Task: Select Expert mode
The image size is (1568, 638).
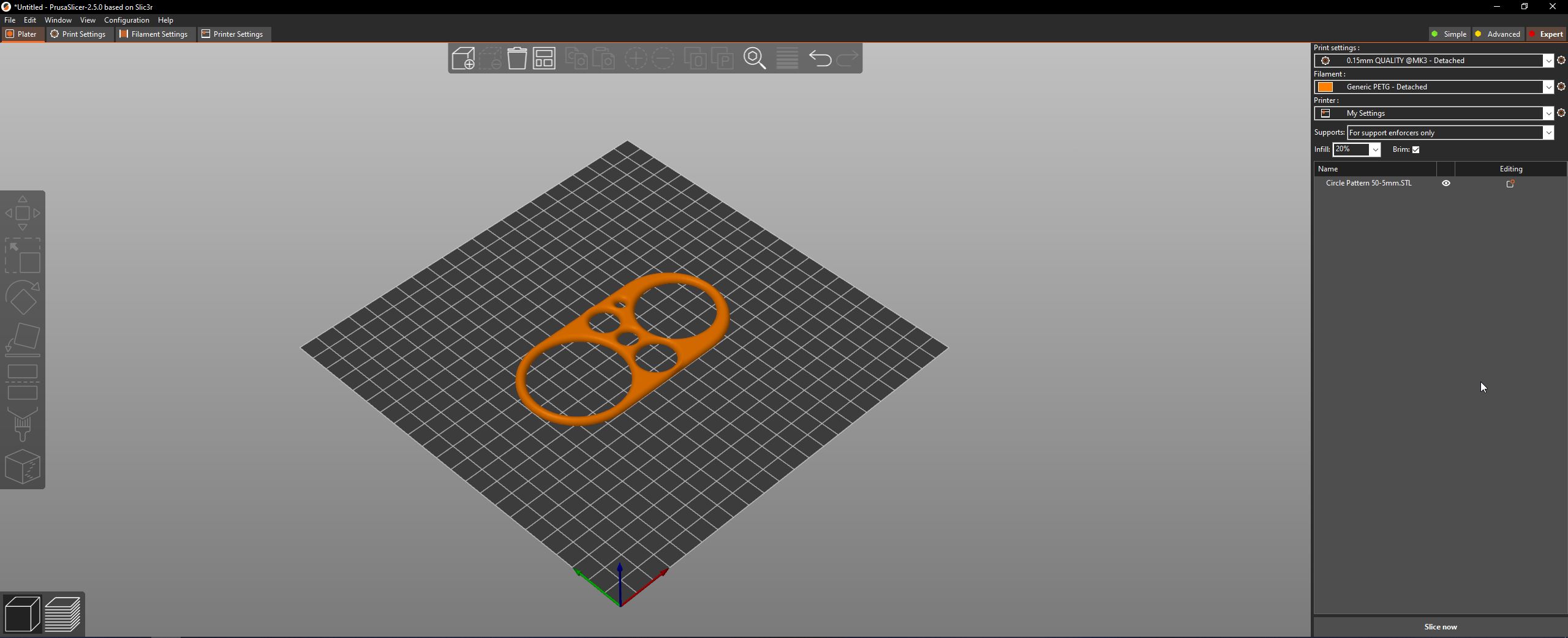Action: pyautogui.click(x=1547, y=34)
